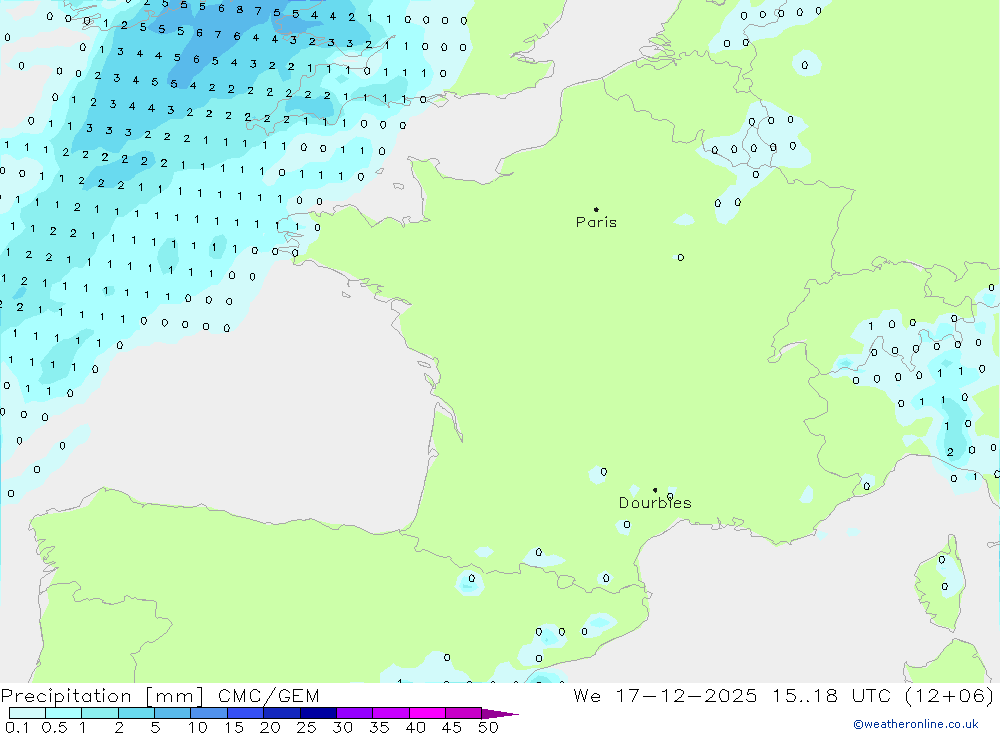Click the Paris city label
Image resolution: width=1000 pixels, height=733 pixels.
point(596,222)
